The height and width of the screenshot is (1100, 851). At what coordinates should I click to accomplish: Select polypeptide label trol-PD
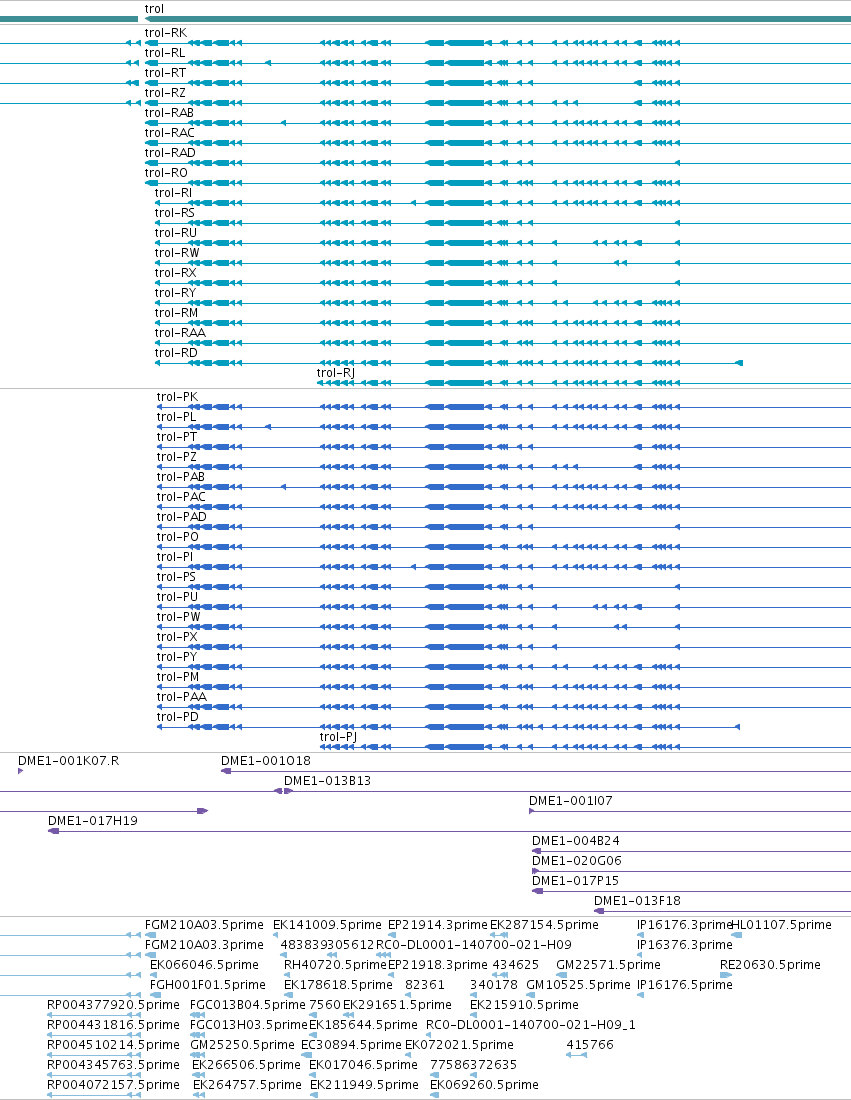(x=177, y=717)
